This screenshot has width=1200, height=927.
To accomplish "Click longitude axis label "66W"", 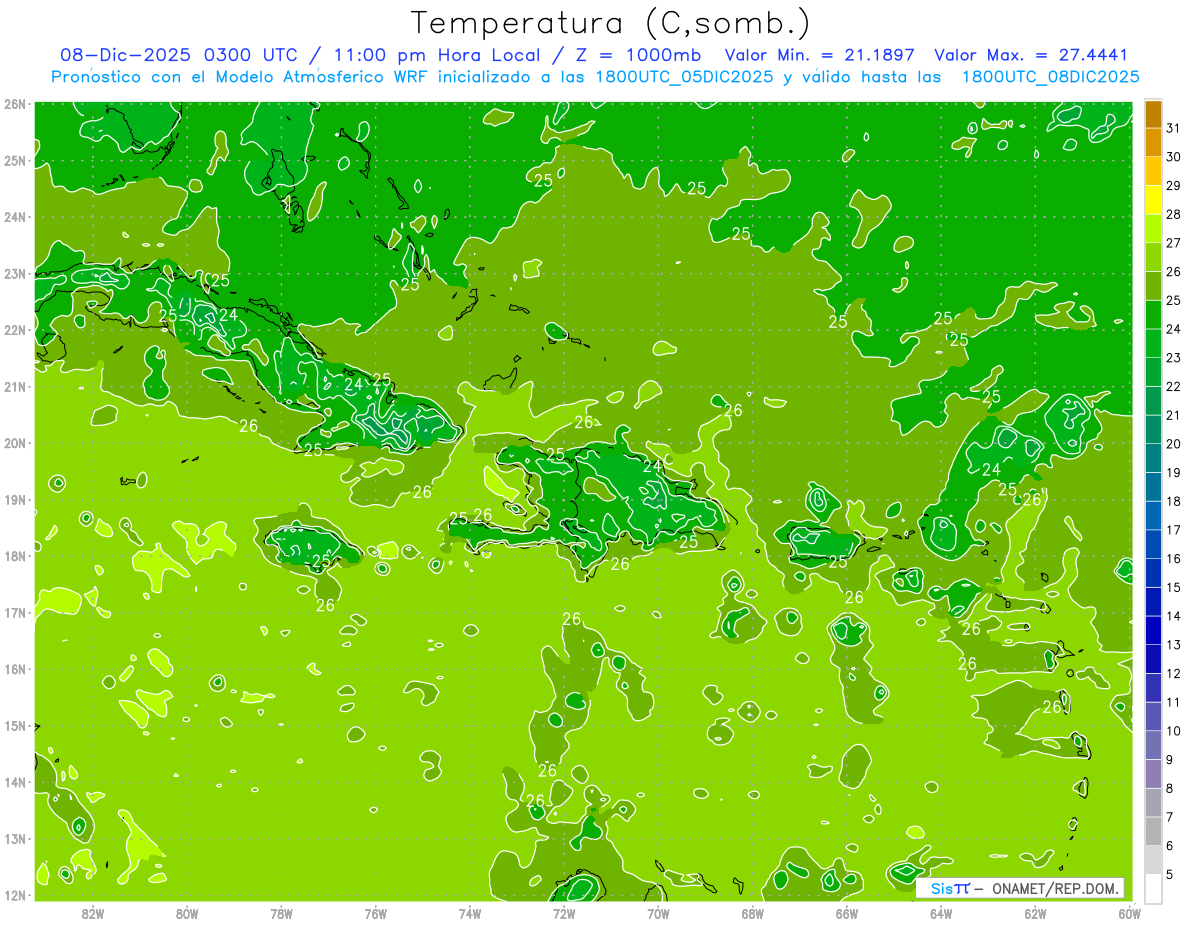I will (x=847, y=913).
